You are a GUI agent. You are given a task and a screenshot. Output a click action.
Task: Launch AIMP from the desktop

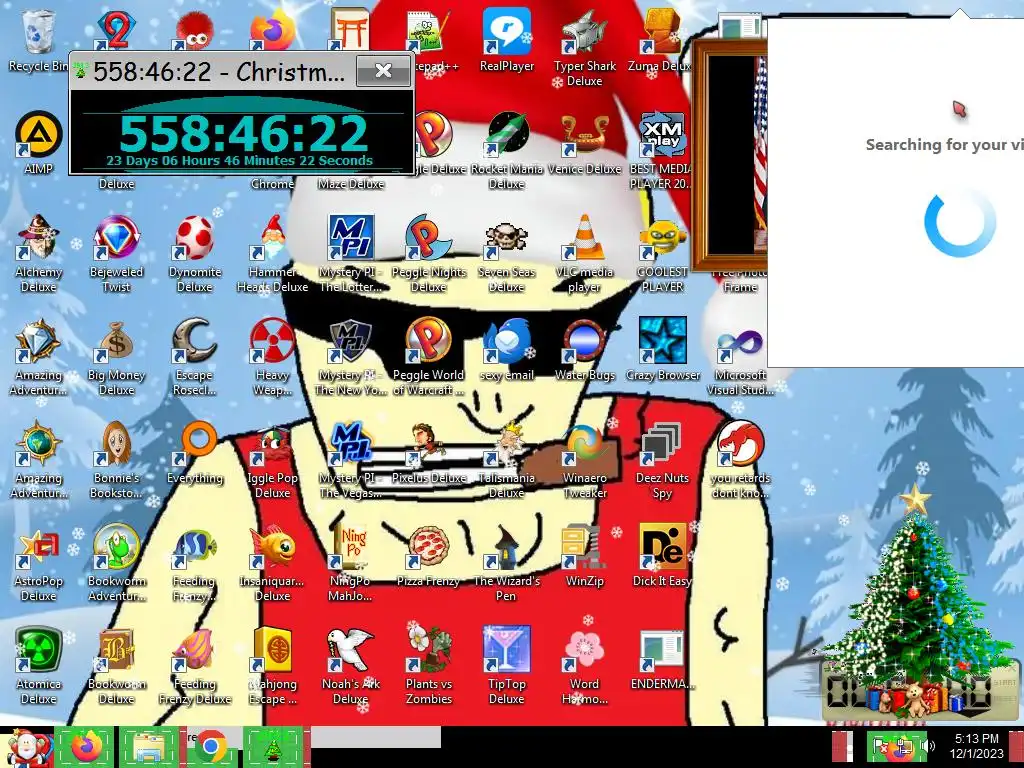coord(38,135)
